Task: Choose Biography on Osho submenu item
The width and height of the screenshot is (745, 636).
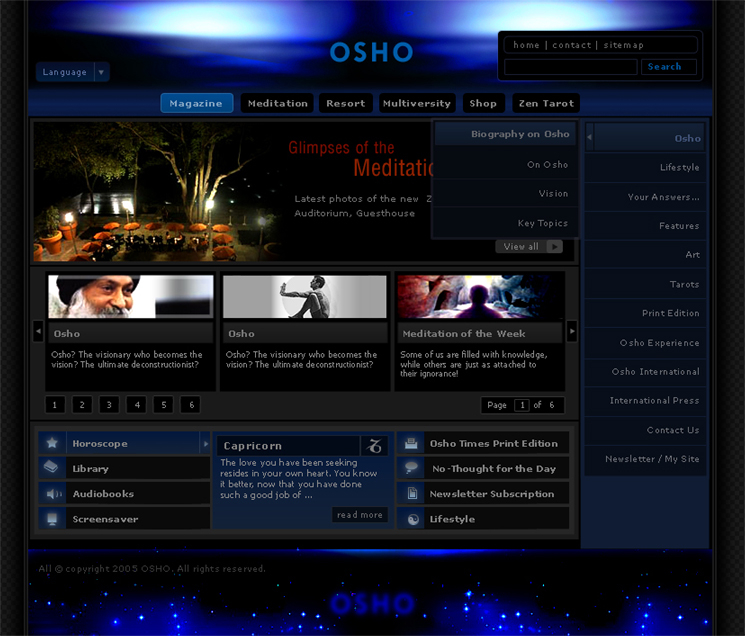Action: (505, 134)
